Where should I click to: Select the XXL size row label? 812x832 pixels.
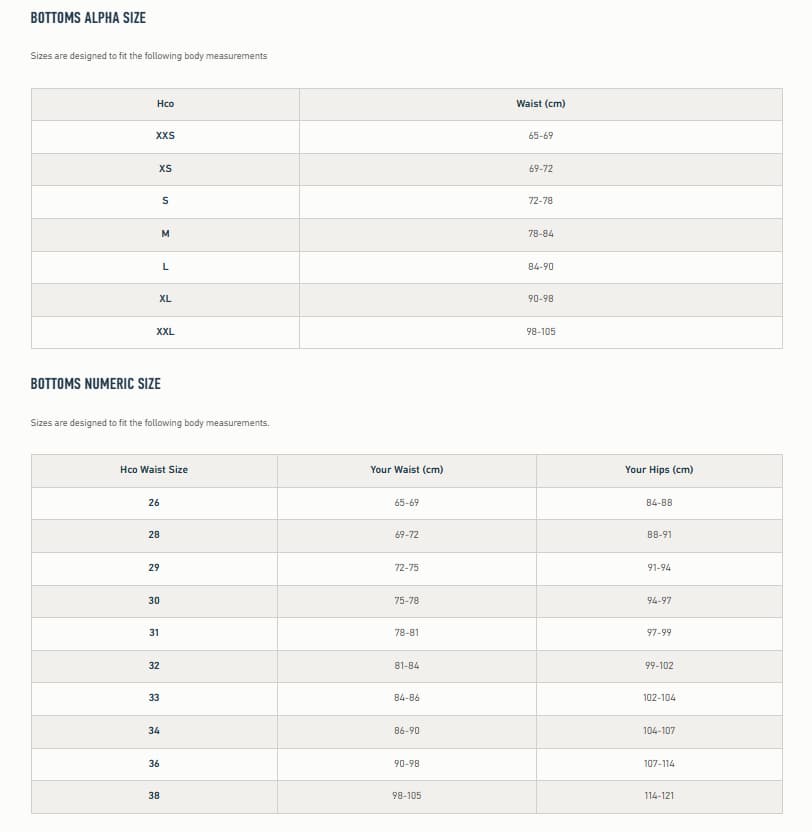(x=165, y=332)
